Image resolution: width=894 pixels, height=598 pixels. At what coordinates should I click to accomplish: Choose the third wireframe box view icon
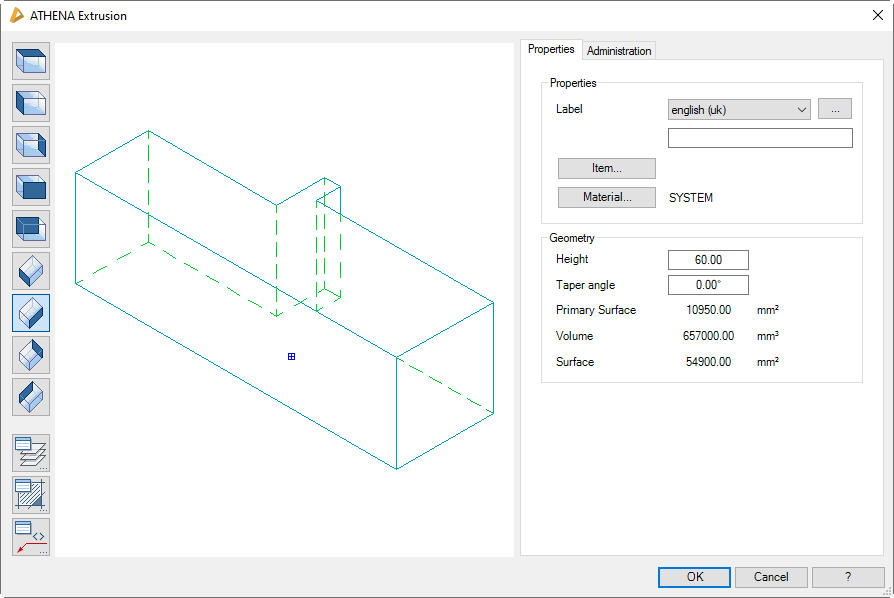click(31, 145)
